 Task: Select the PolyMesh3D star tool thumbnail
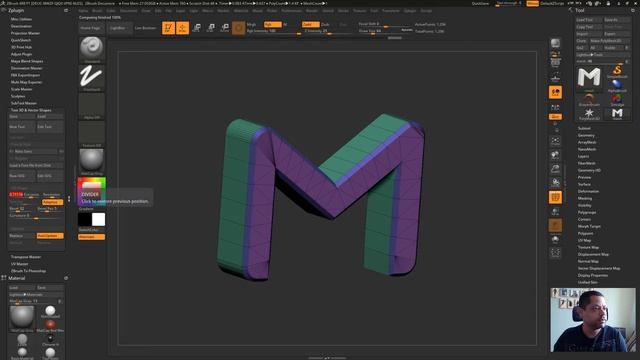pyautogui.click(x=589, y=114)
